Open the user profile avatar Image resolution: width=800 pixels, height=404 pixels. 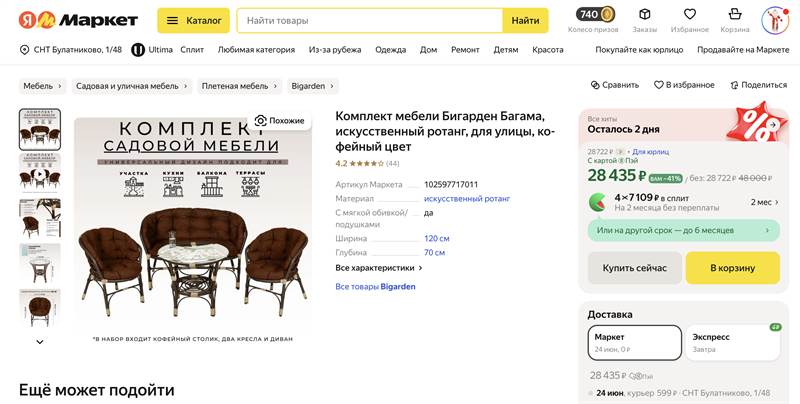coord(776,20)
